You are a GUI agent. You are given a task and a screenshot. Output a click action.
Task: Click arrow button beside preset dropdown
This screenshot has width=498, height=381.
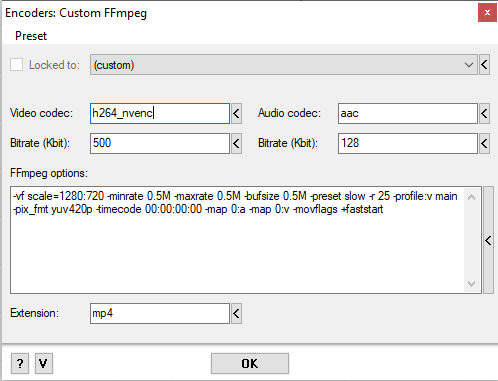click(x=484, y=65)
